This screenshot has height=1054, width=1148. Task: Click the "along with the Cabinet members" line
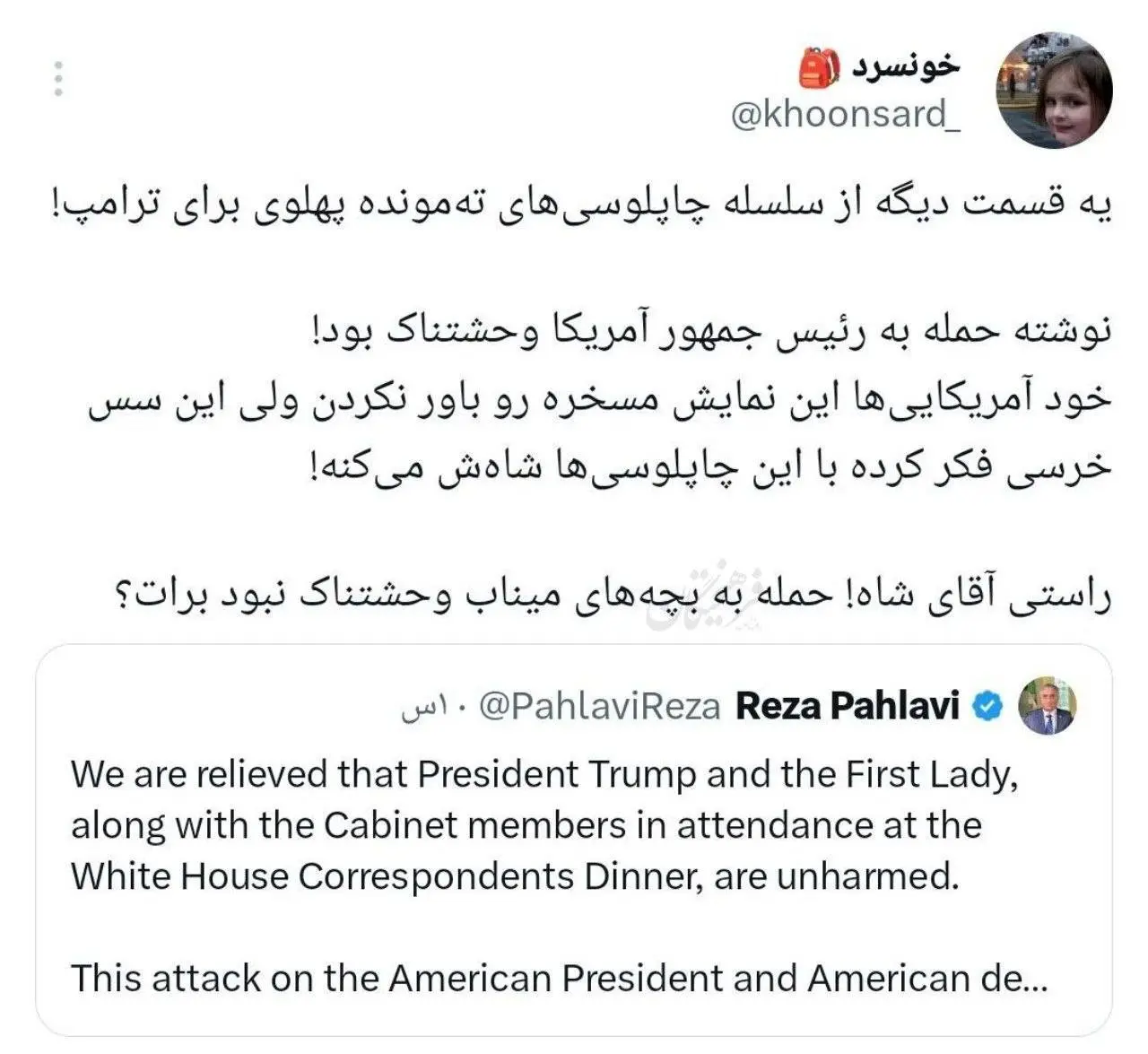click(526, 825)
